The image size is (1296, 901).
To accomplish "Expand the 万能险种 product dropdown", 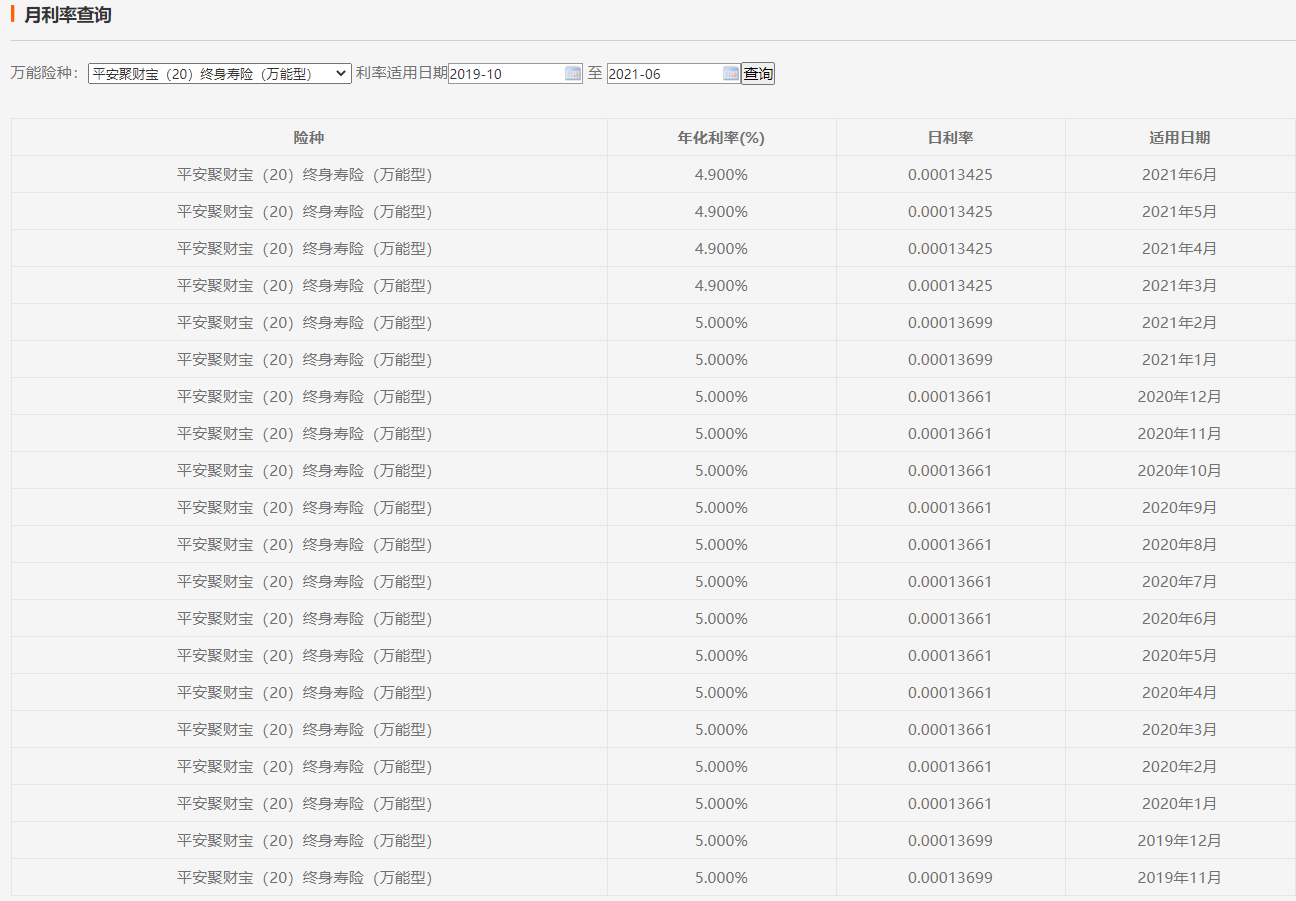I will [219, 73].
